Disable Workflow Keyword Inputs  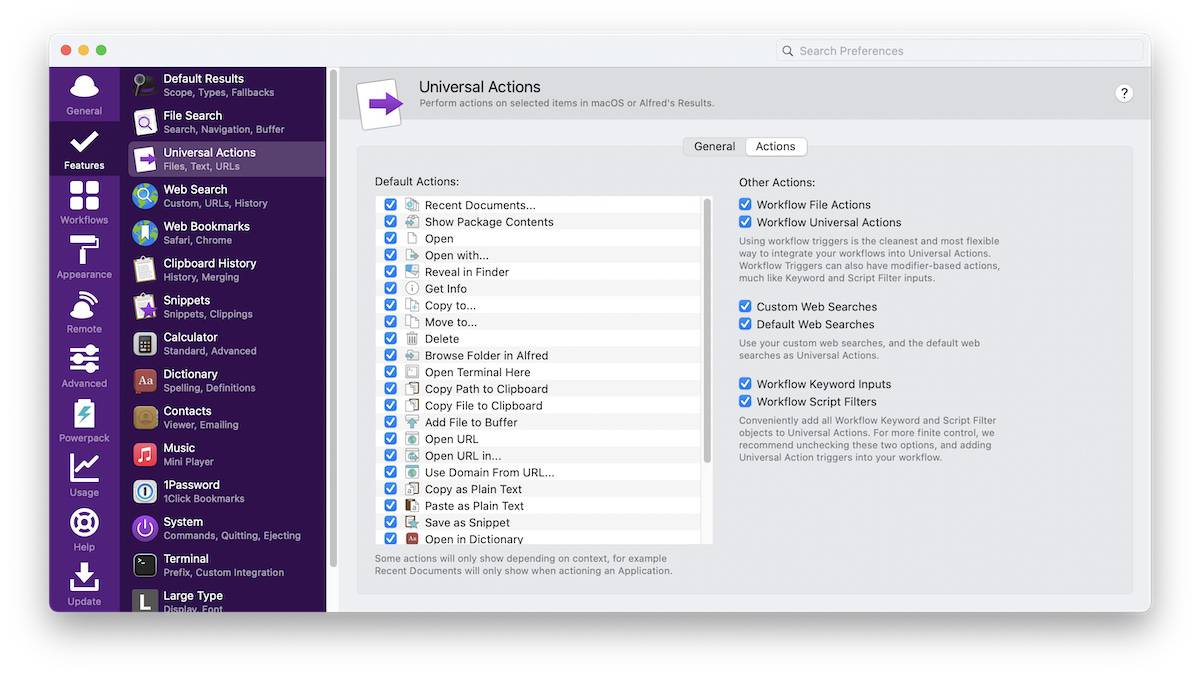pos(745,384)
